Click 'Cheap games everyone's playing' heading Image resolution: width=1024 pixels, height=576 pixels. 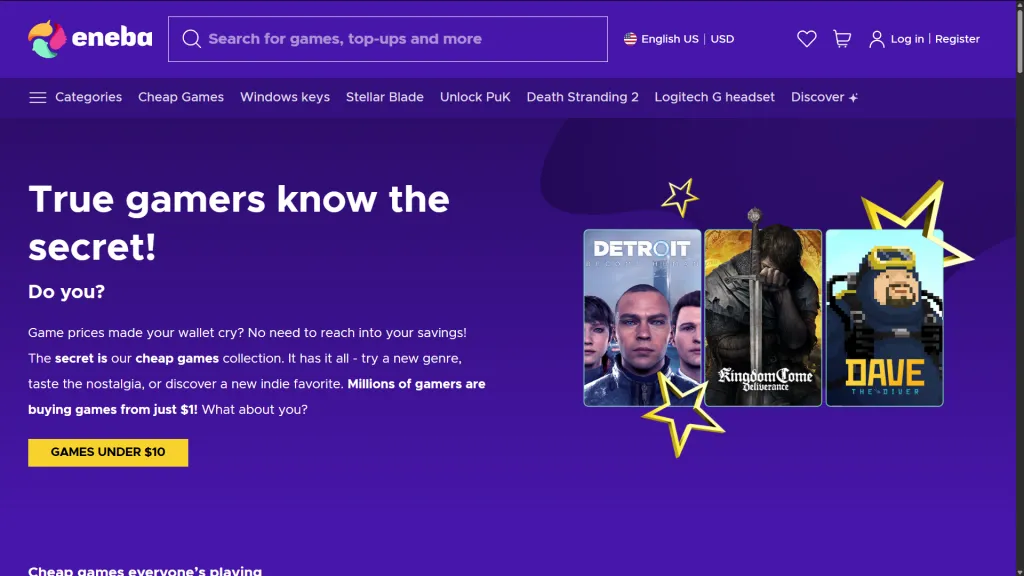click(x=145, y=571)
